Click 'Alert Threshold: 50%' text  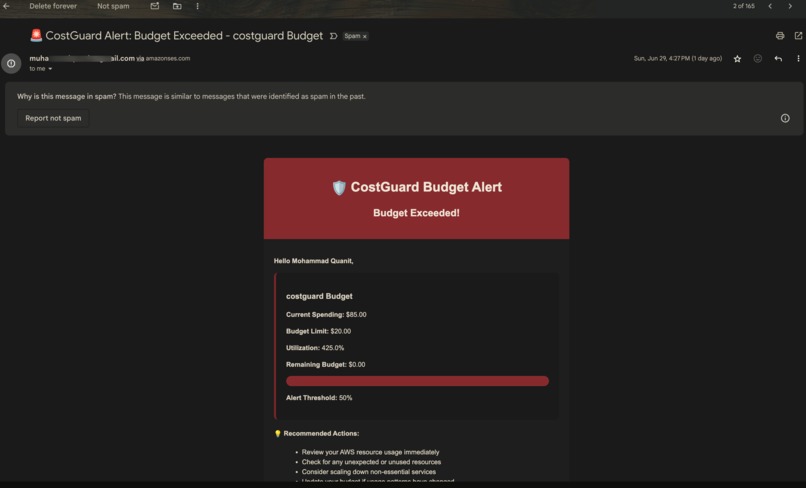coord(319,398)
